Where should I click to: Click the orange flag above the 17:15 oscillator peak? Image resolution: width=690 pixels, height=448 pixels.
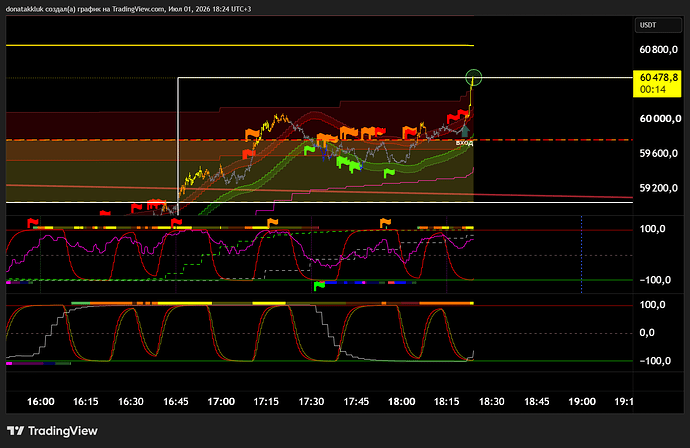(272, 222)
